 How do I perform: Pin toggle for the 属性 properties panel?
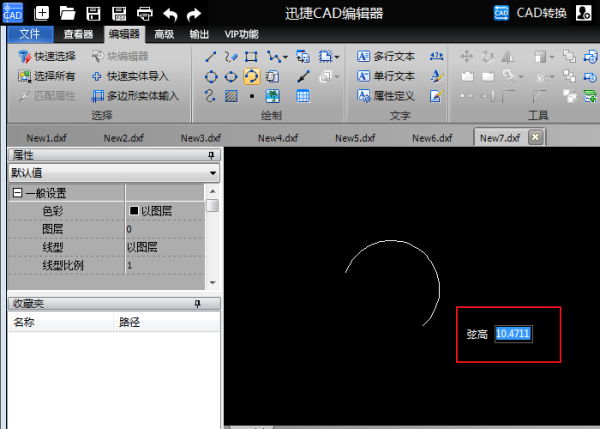tap(210, 156)
